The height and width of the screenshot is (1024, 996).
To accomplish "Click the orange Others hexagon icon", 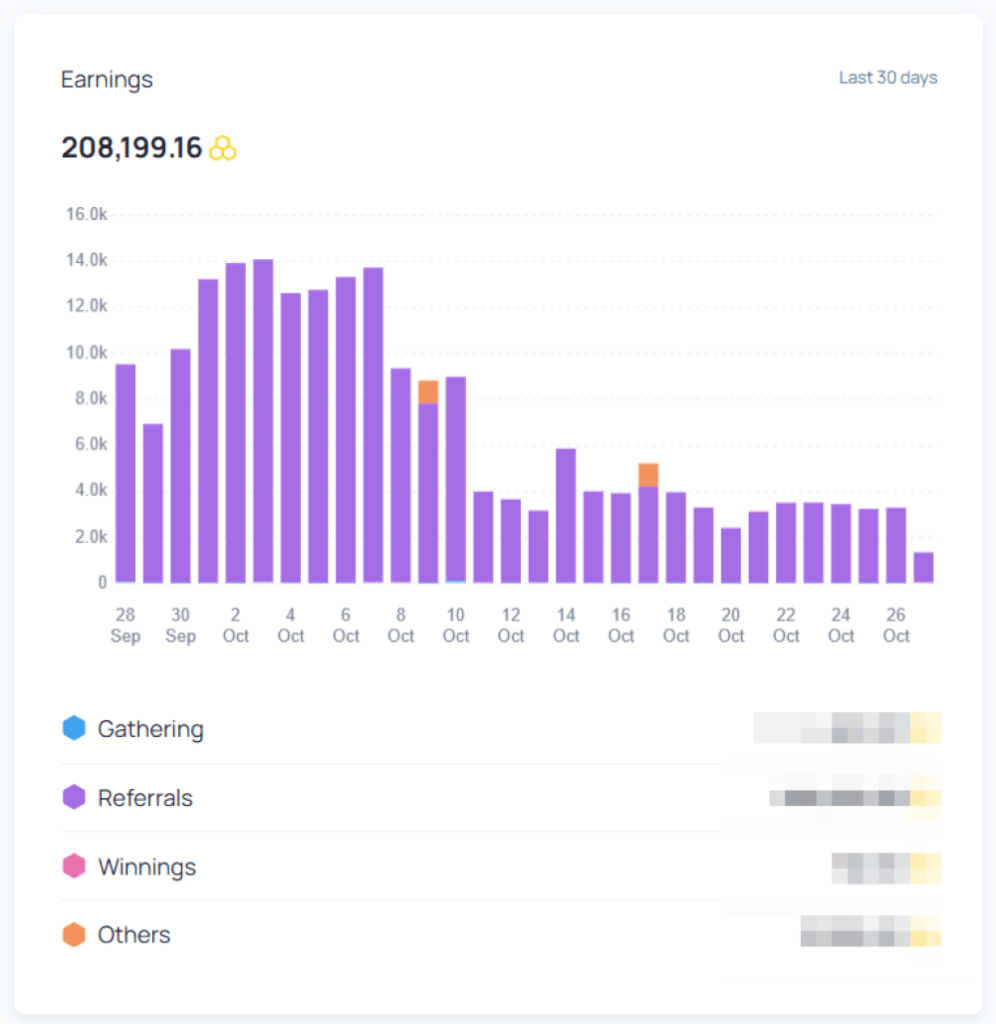I will [x=74, y=935].
